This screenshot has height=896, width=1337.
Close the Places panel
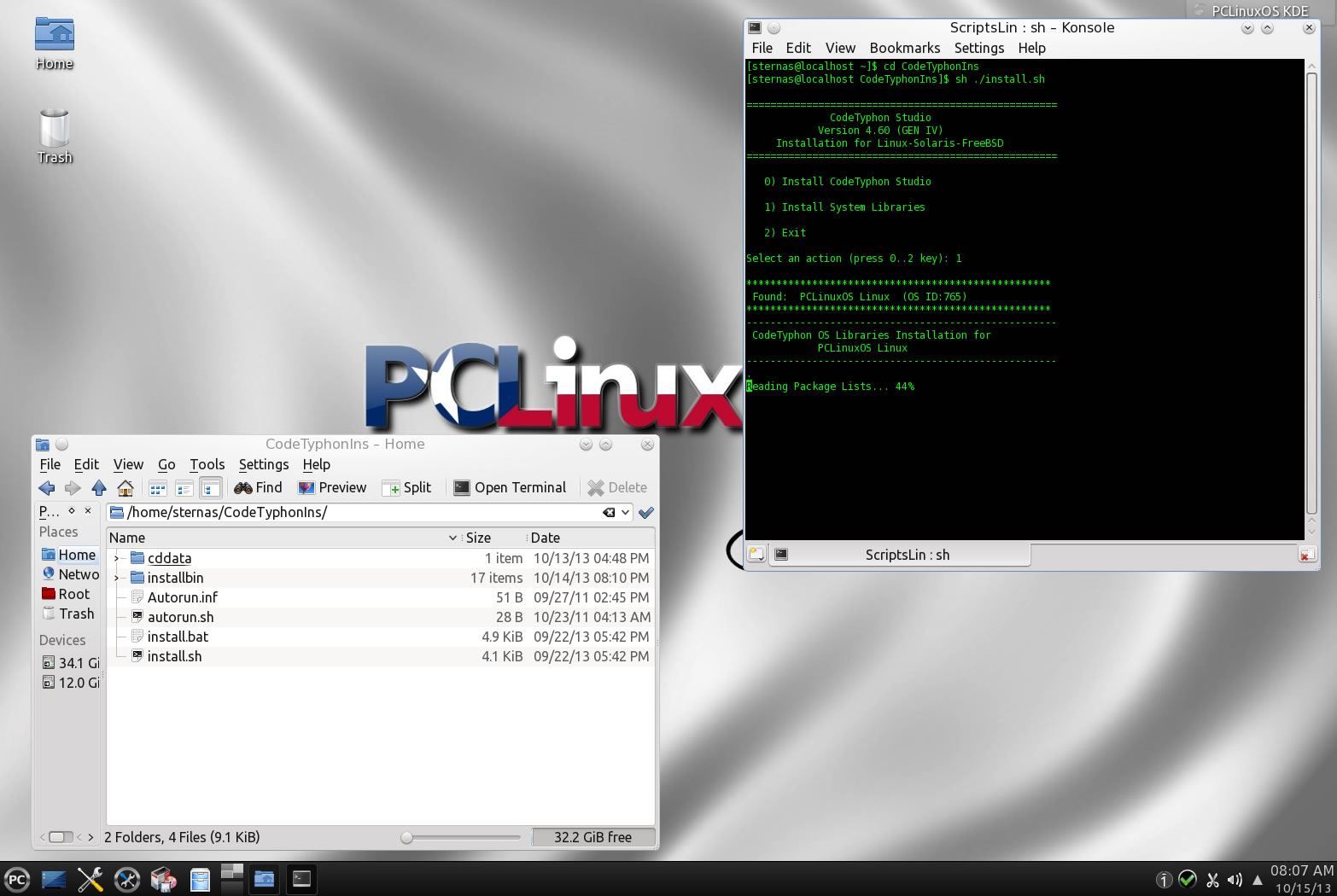88,510
